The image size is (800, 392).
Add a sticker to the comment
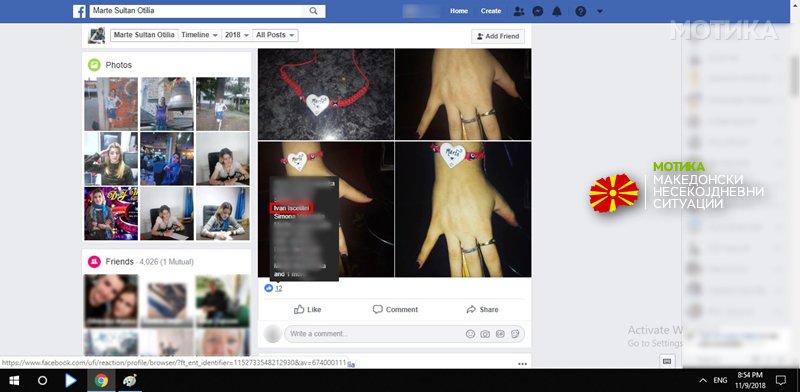point(515,334)
